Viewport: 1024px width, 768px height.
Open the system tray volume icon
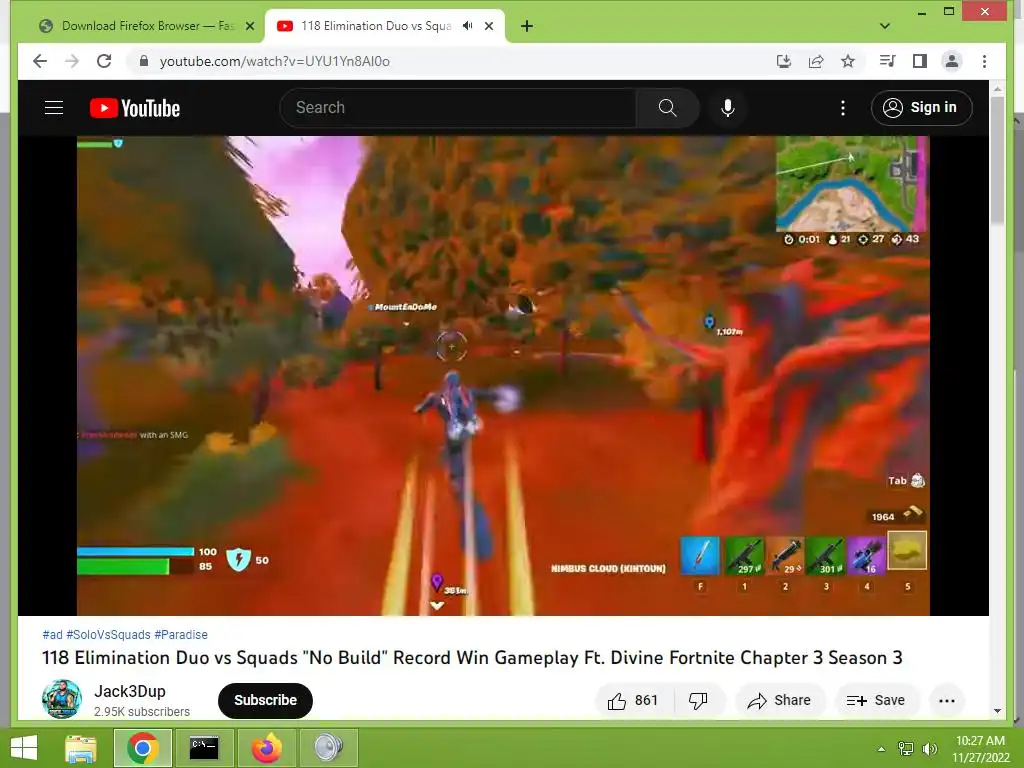pos(929,749)
